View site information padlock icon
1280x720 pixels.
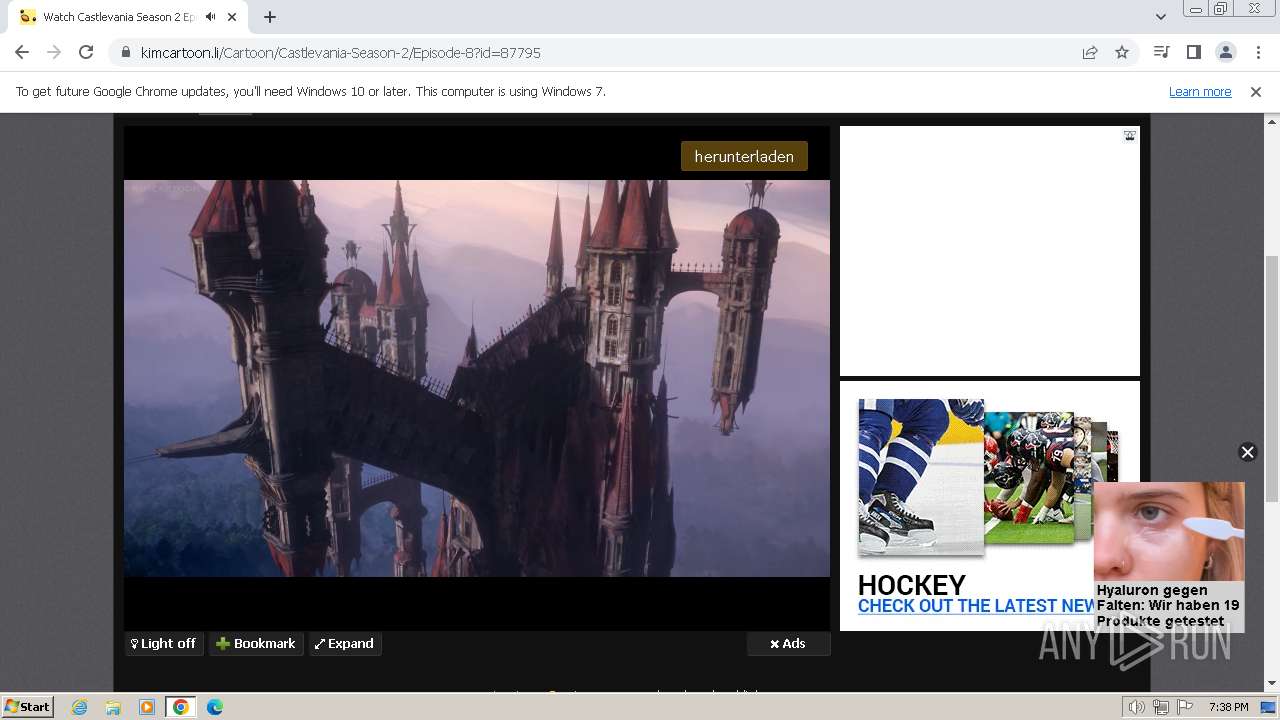tap(125, 52)
